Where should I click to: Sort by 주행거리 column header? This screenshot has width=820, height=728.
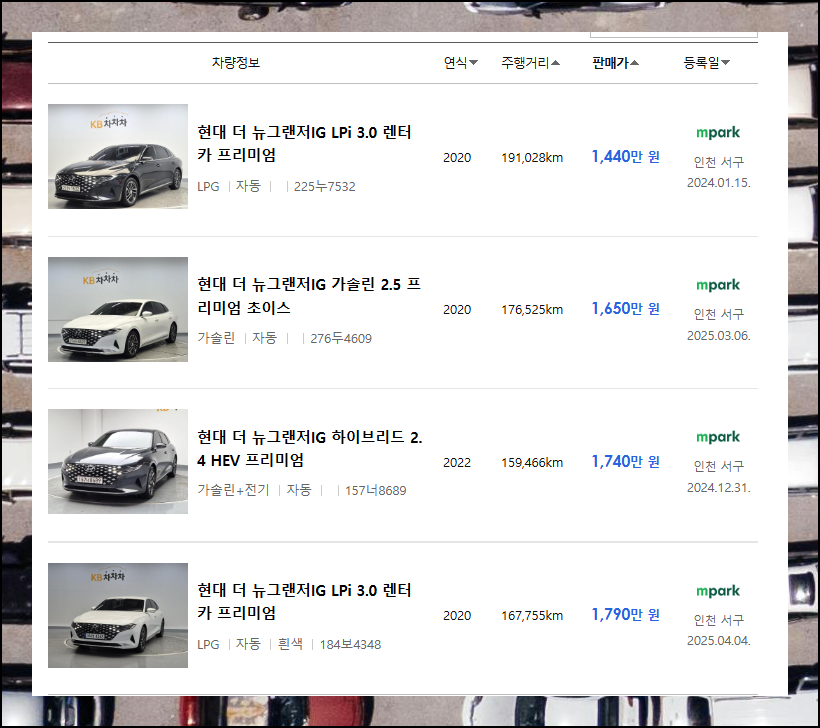point(530,63)
